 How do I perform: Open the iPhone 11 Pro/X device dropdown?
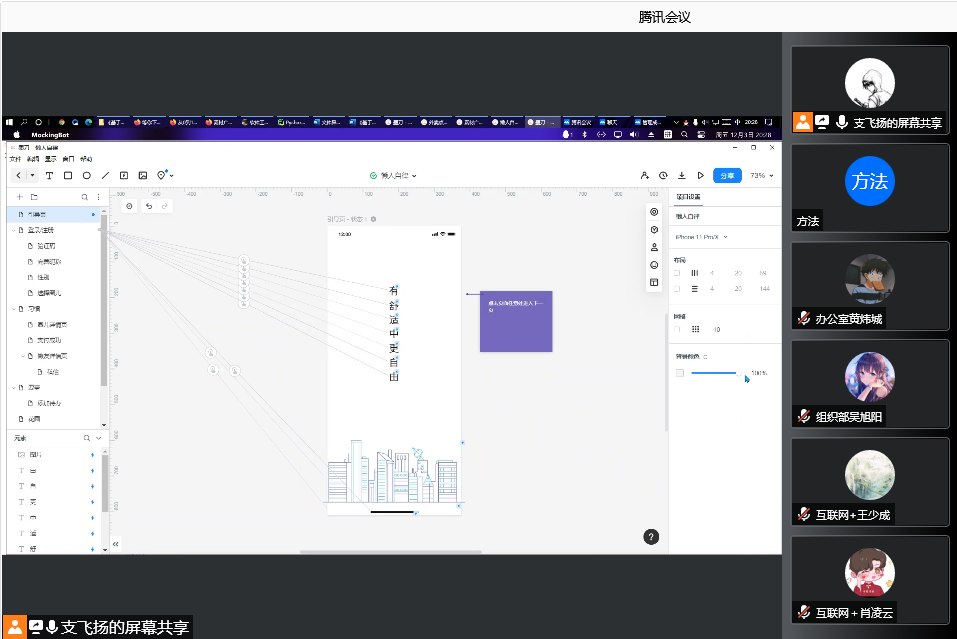click(702, 237)
